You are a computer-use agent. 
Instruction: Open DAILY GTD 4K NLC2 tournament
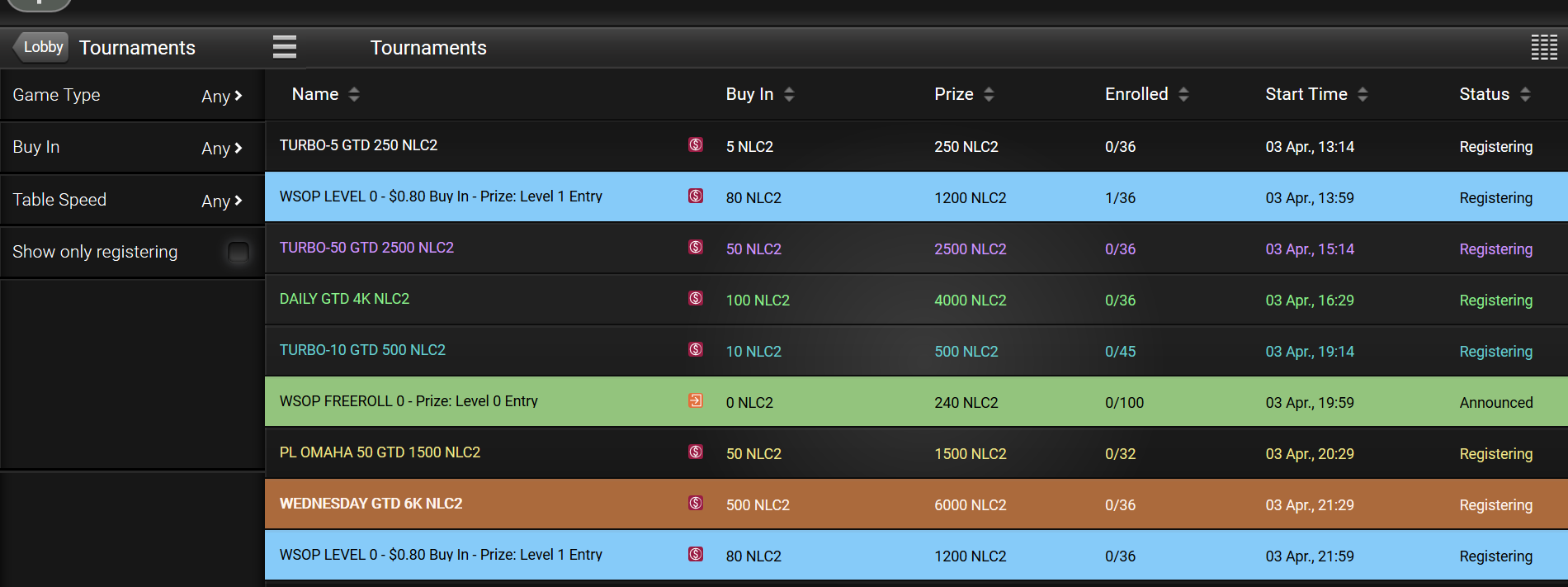tap(344, 299)
